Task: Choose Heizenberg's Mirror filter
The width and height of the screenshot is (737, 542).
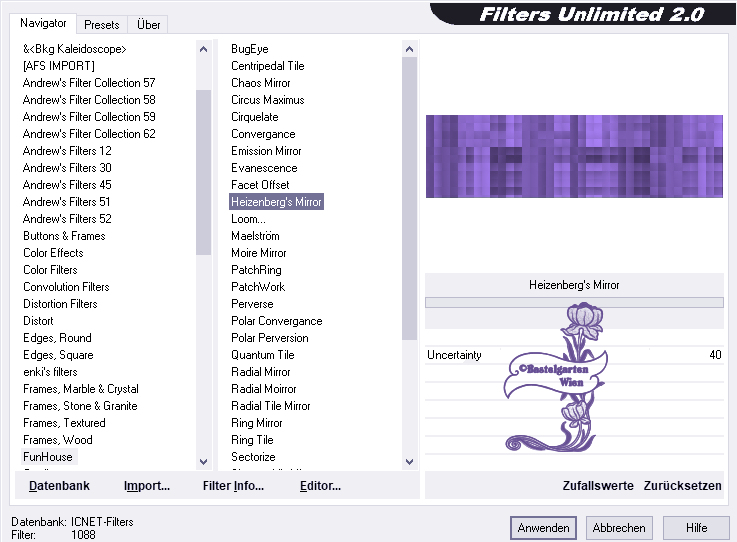Action: point(276,202)
